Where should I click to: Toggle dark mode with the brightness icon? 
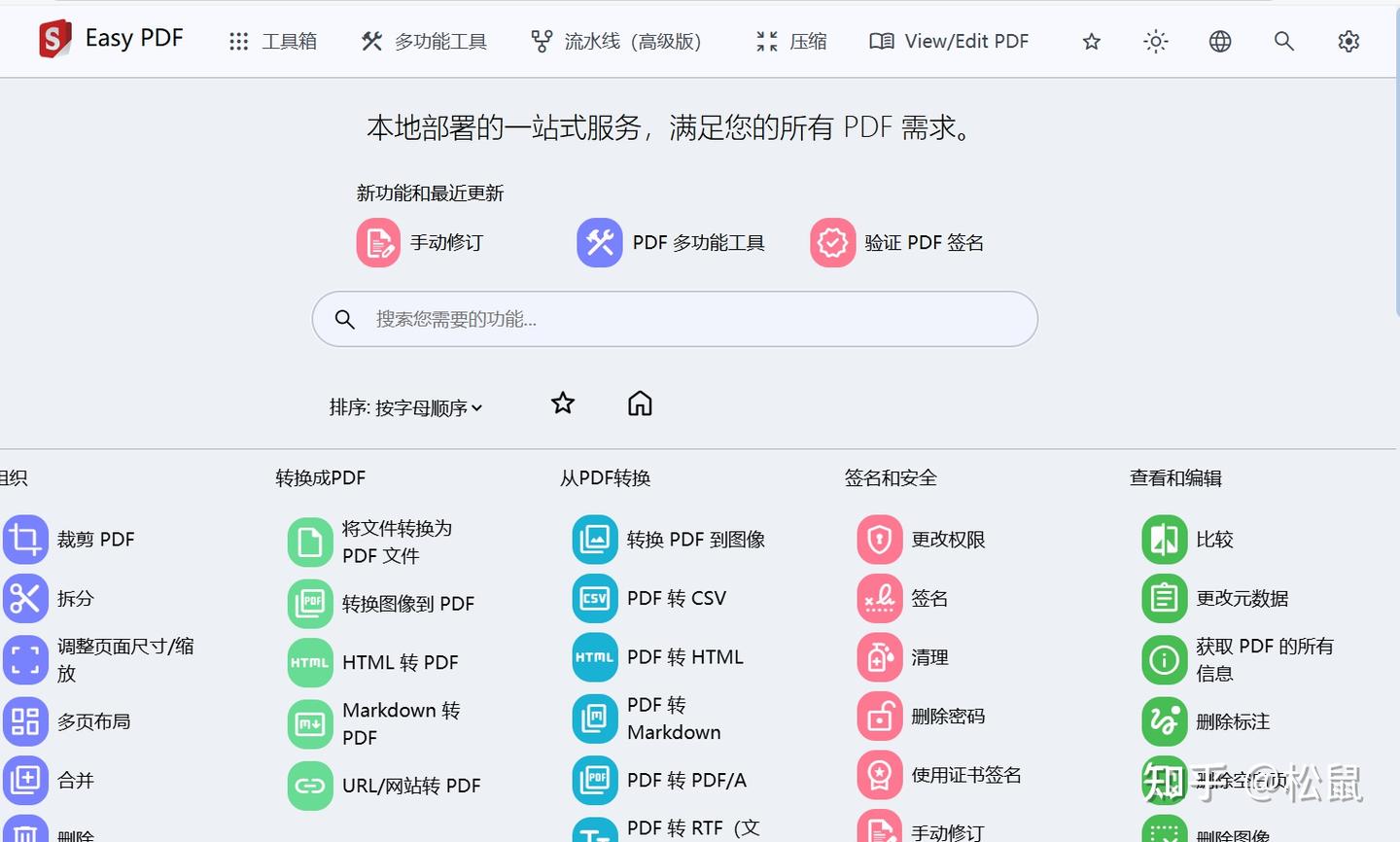[1155, 41]
